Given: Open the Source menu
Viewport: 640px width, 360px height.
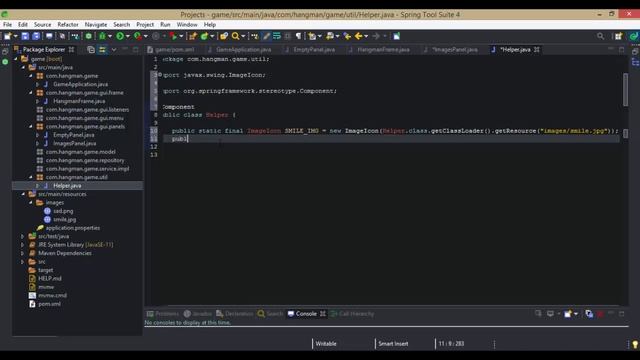Looking at the screenshot, I should pos(42,24).
